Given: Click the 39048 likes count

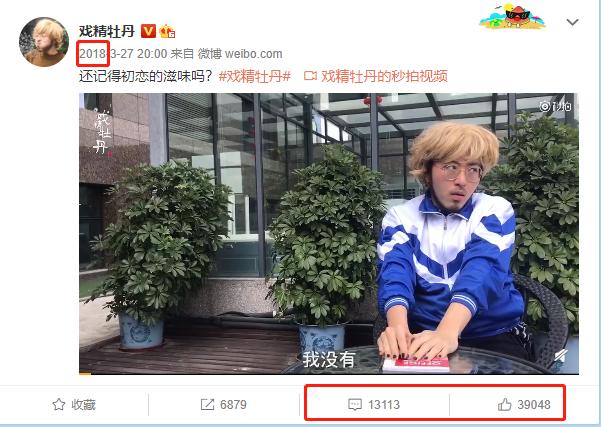Looking at the screenshot, I should (534, 405).
